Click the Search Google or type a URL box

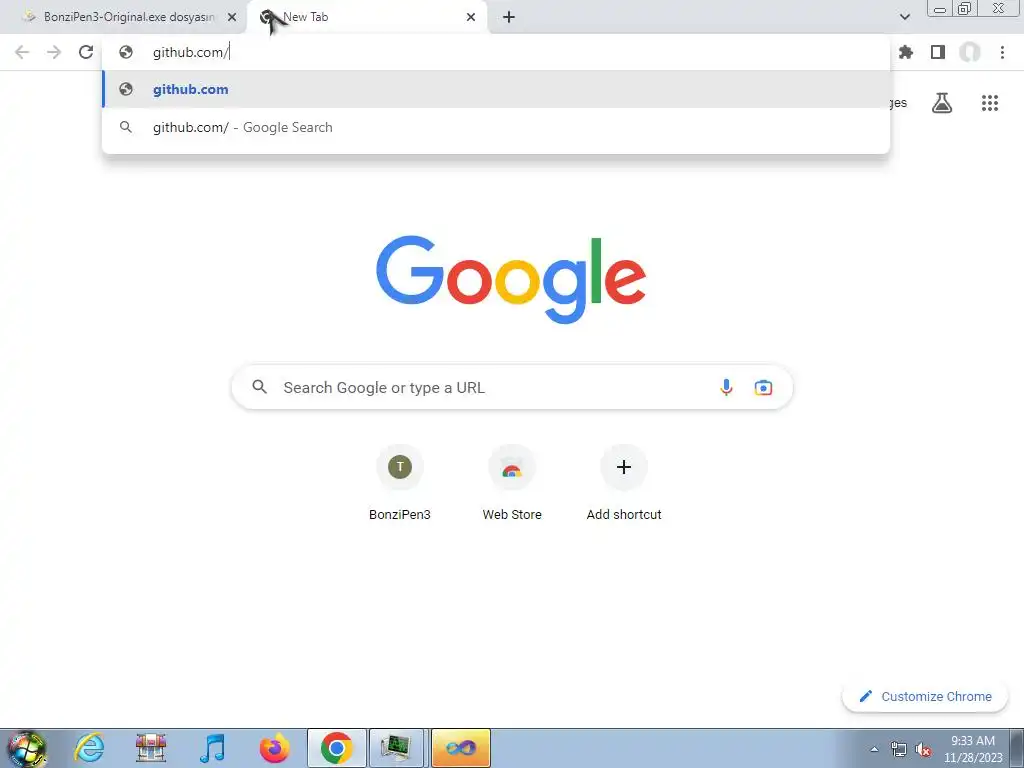pyautogui.click(x=512, y=387)
